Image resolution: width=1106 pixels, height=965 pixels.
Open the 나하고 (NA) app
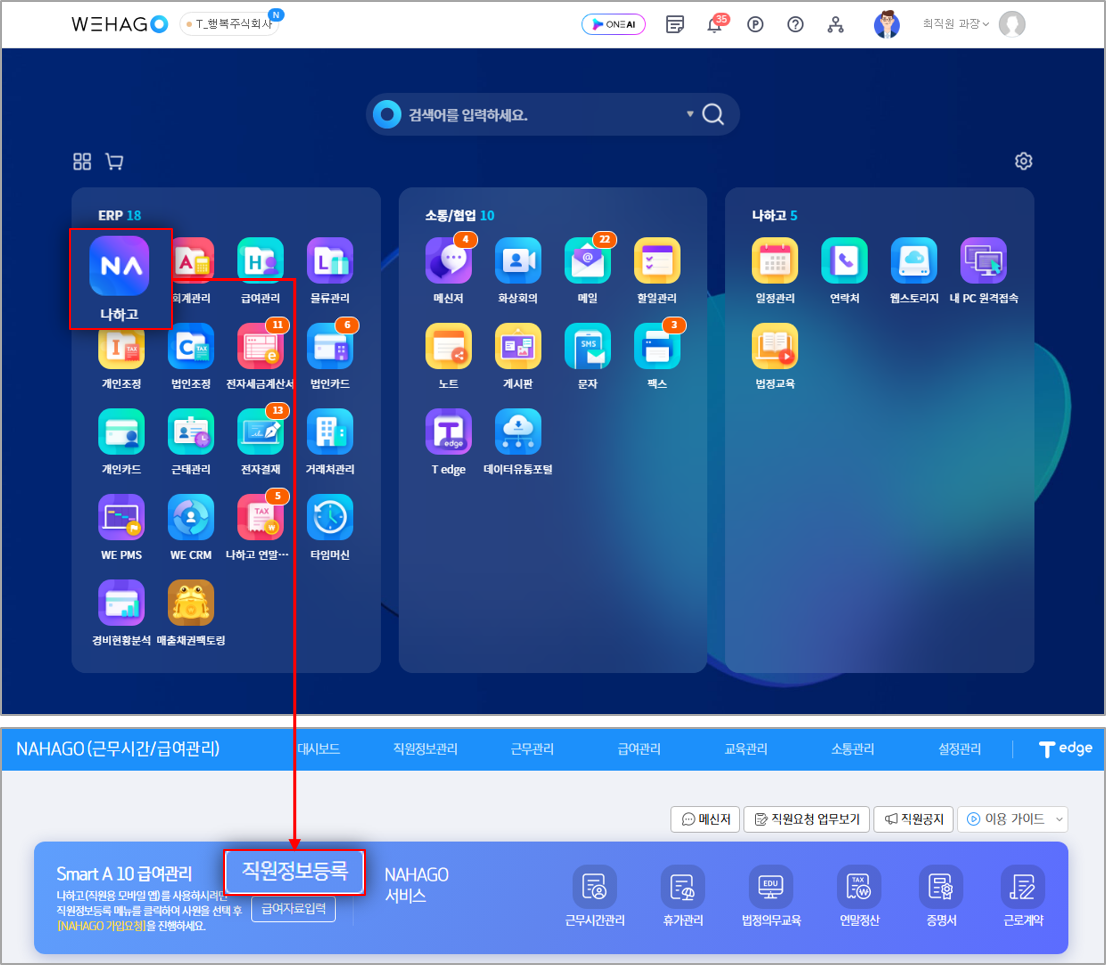(119, 267)
